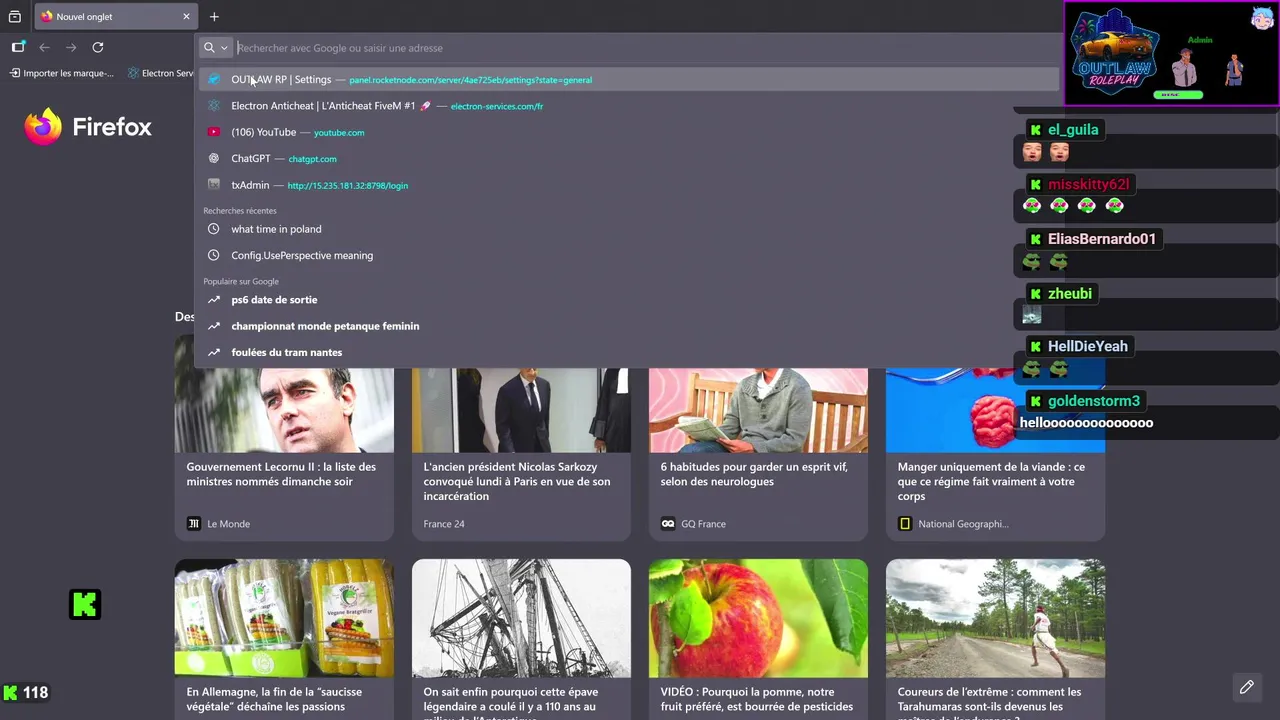This screenshot has width=1280, height=720.
Task: Click Kick logo icon at bottom left
Action: [85, 604]
